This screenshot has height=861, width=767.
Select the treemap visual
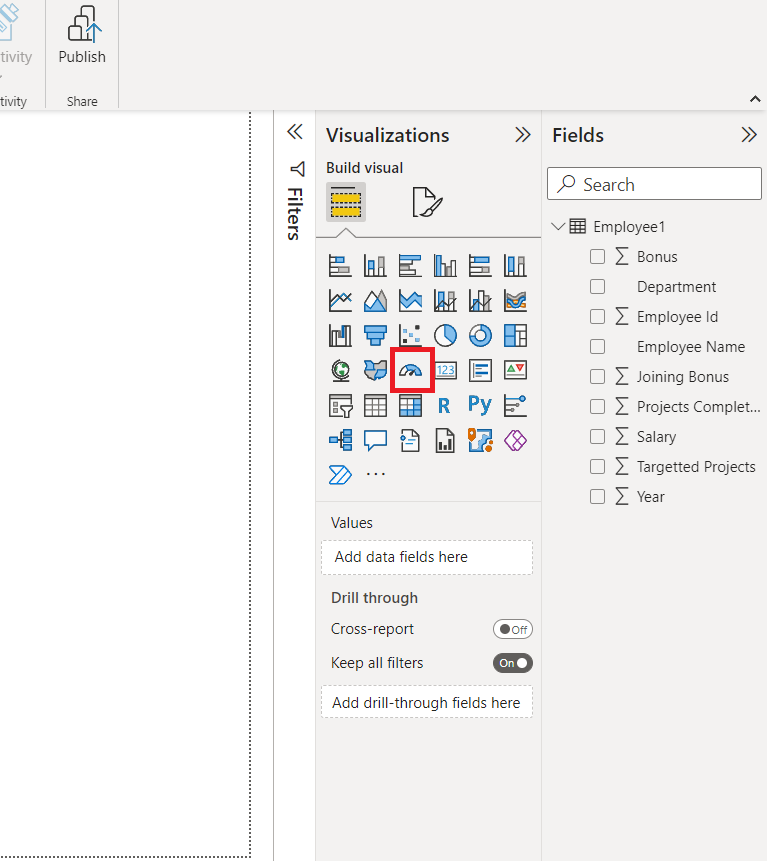pos(516,335)
